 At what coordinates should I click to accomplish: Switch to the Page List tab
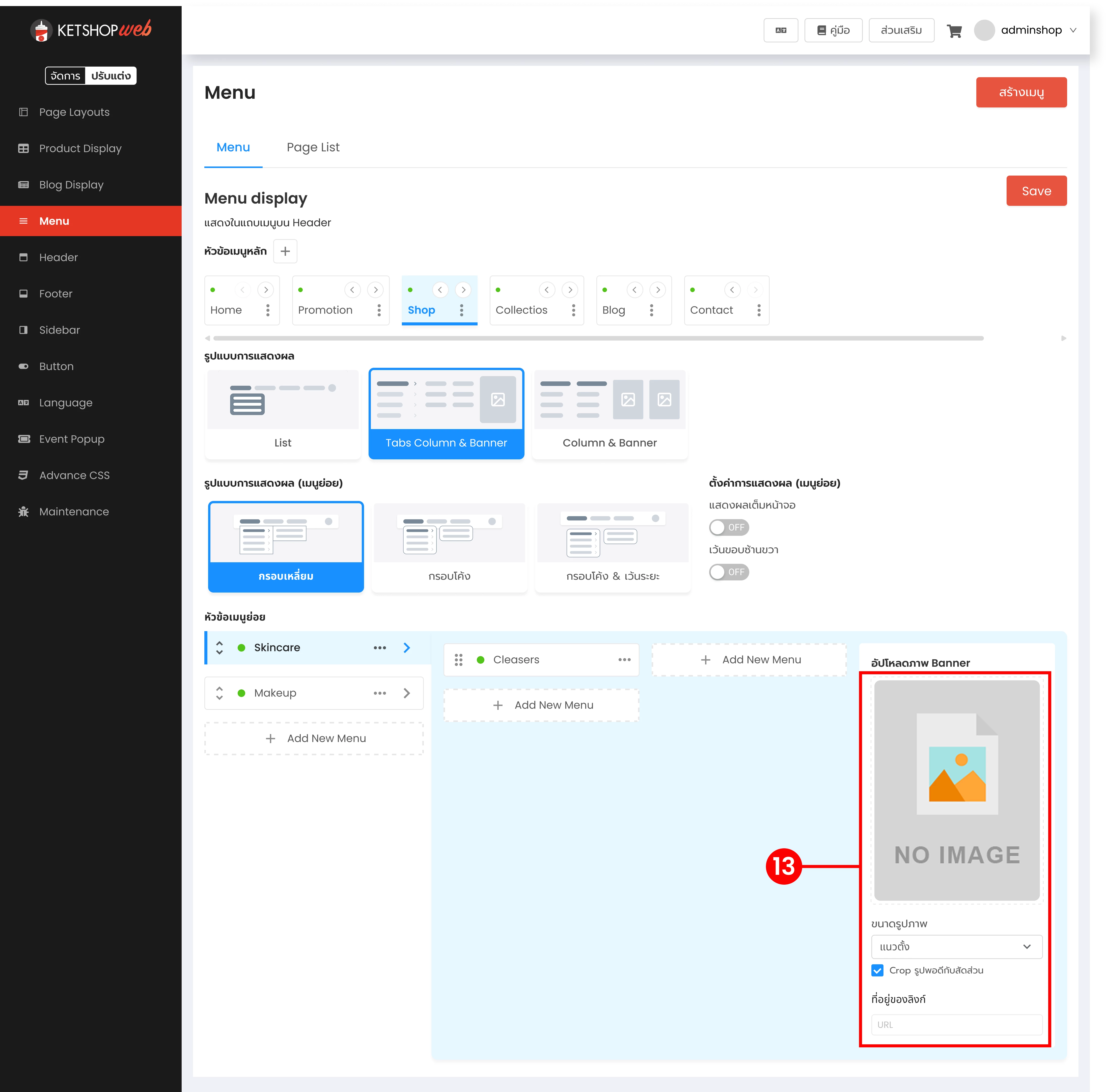tap(313, 147)
